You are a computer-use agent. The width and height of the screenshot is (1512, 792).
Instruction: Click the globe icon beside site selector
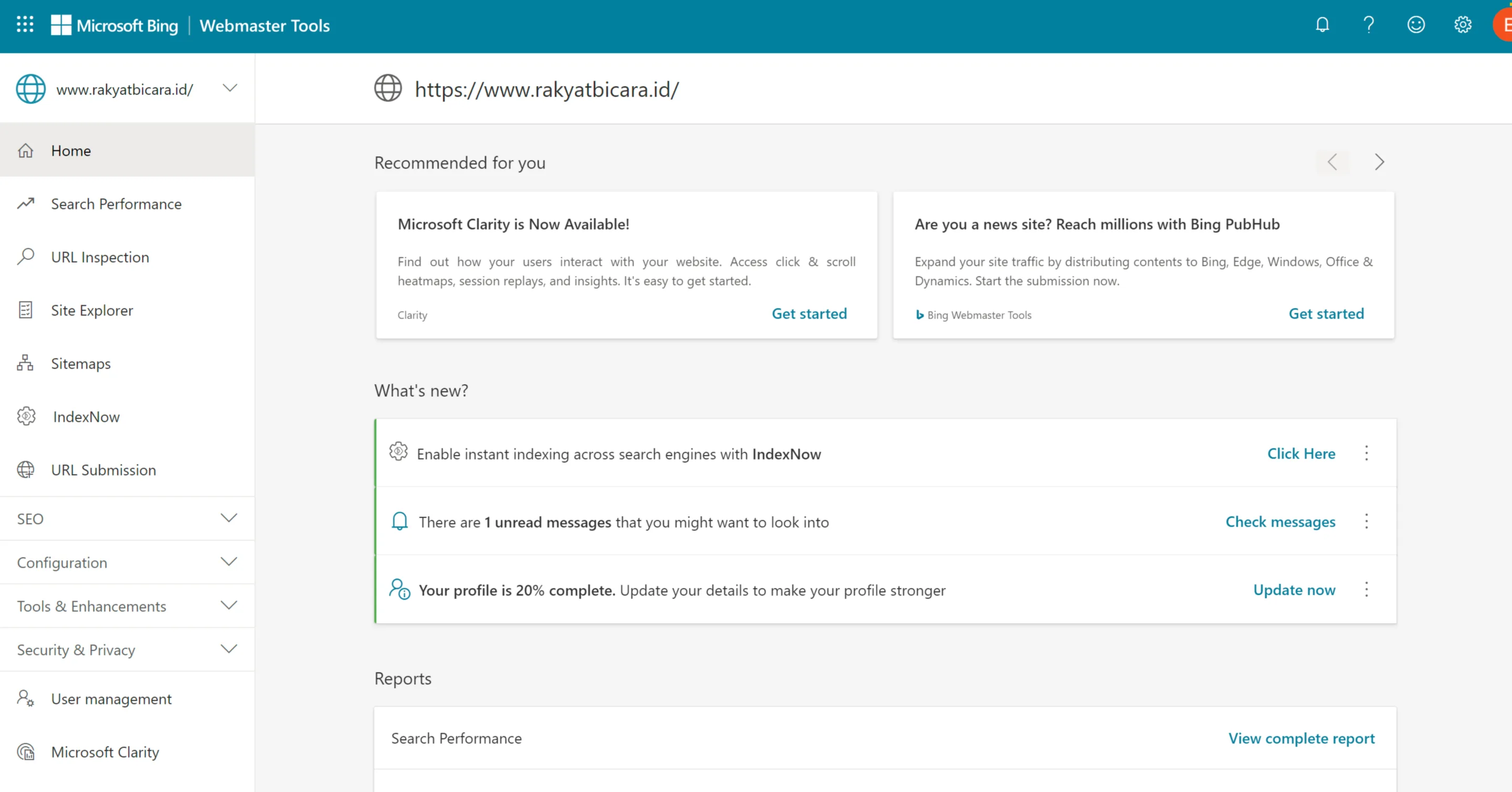(x=30, y=89)
